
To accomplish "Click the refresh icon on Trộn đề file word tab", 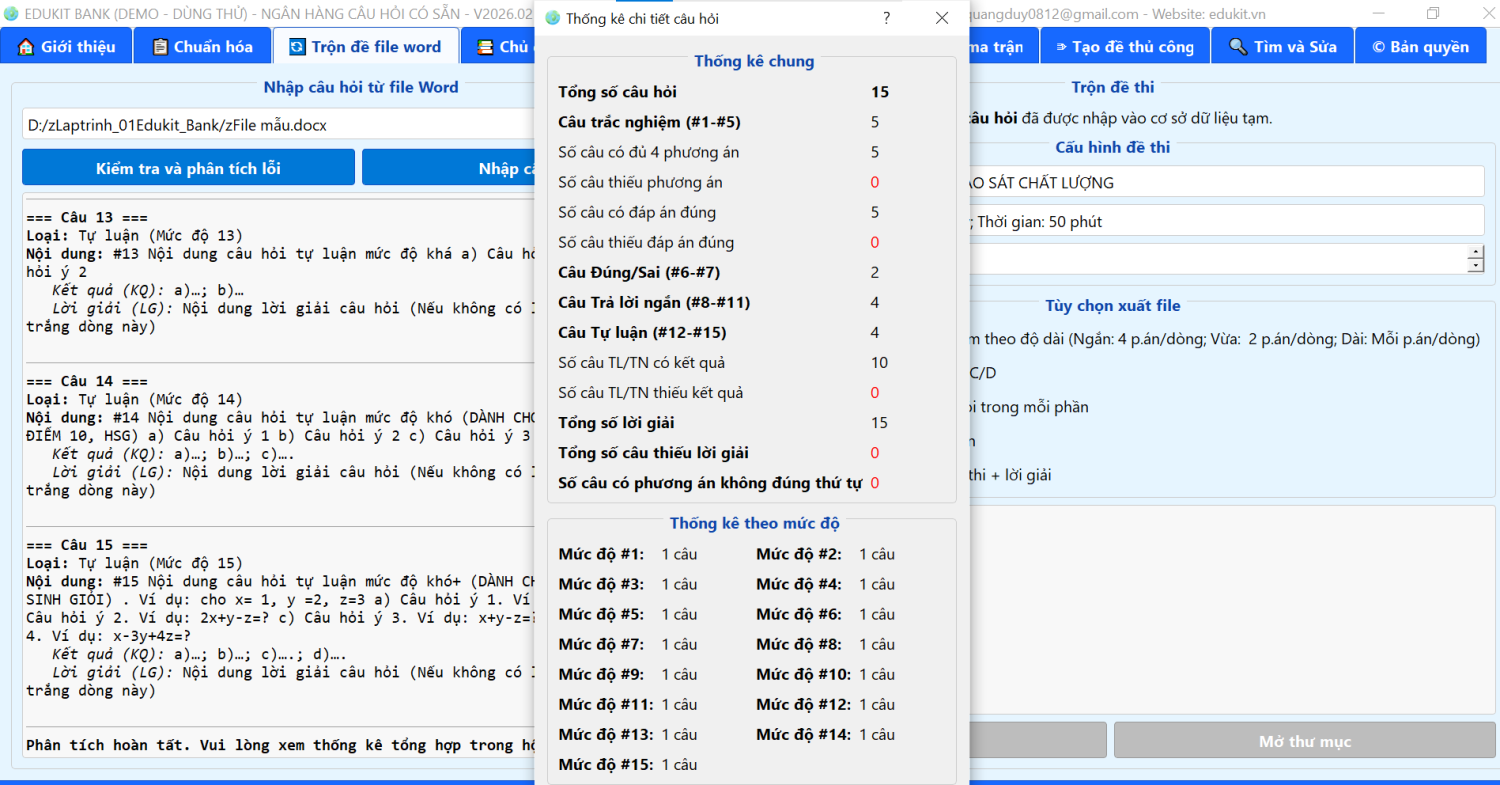I will 297,47.
